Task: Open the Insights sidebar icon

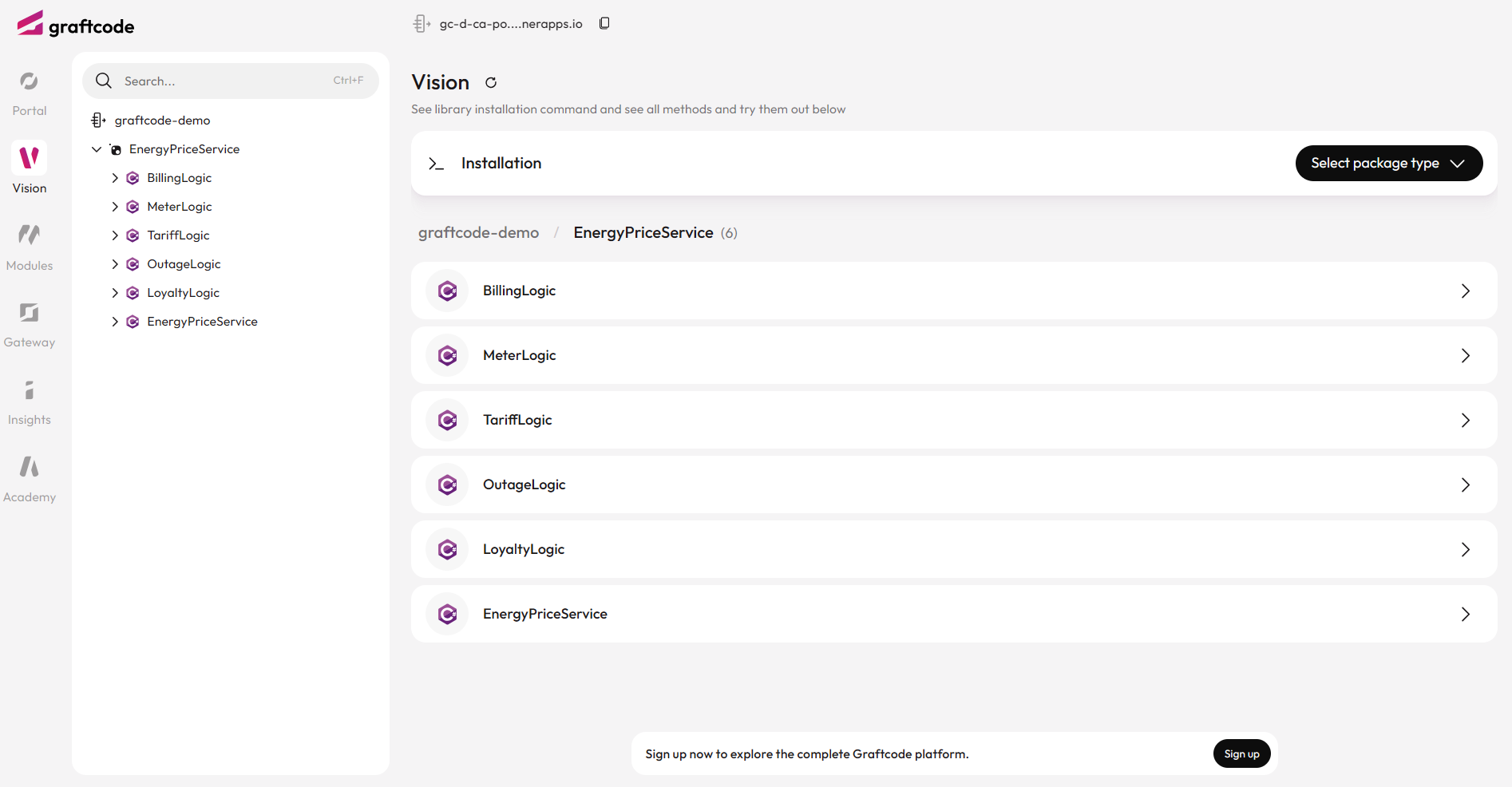Action: coord(30,390)
